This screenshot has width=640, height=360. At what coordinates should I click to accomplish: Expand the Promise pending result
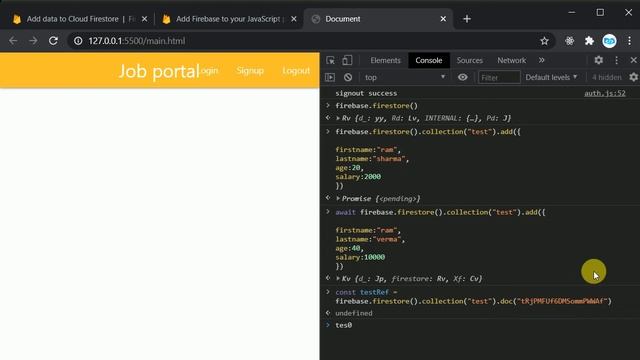(338, 199)
